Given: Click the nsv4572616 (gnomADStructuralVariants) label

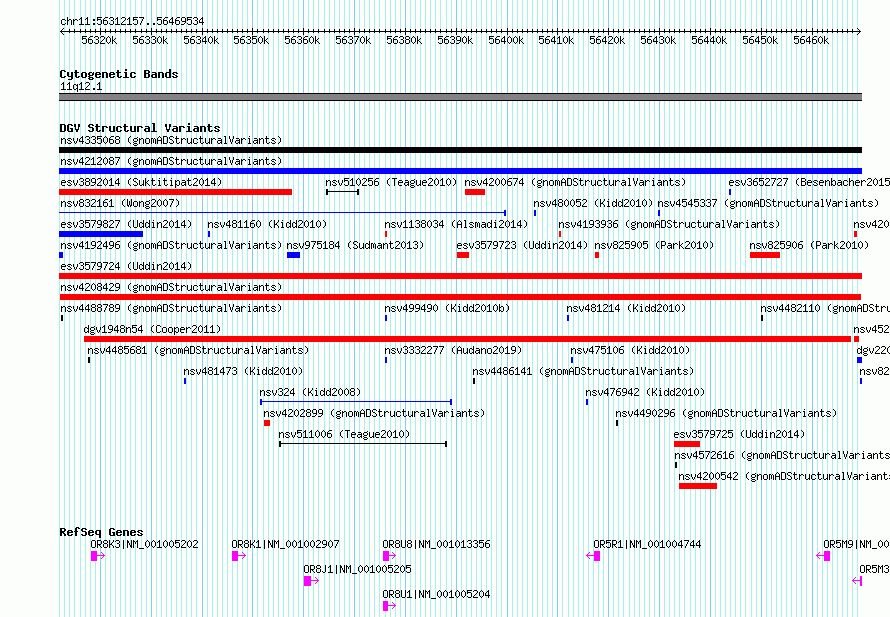Looking at the screenshot, I should 782,455.
